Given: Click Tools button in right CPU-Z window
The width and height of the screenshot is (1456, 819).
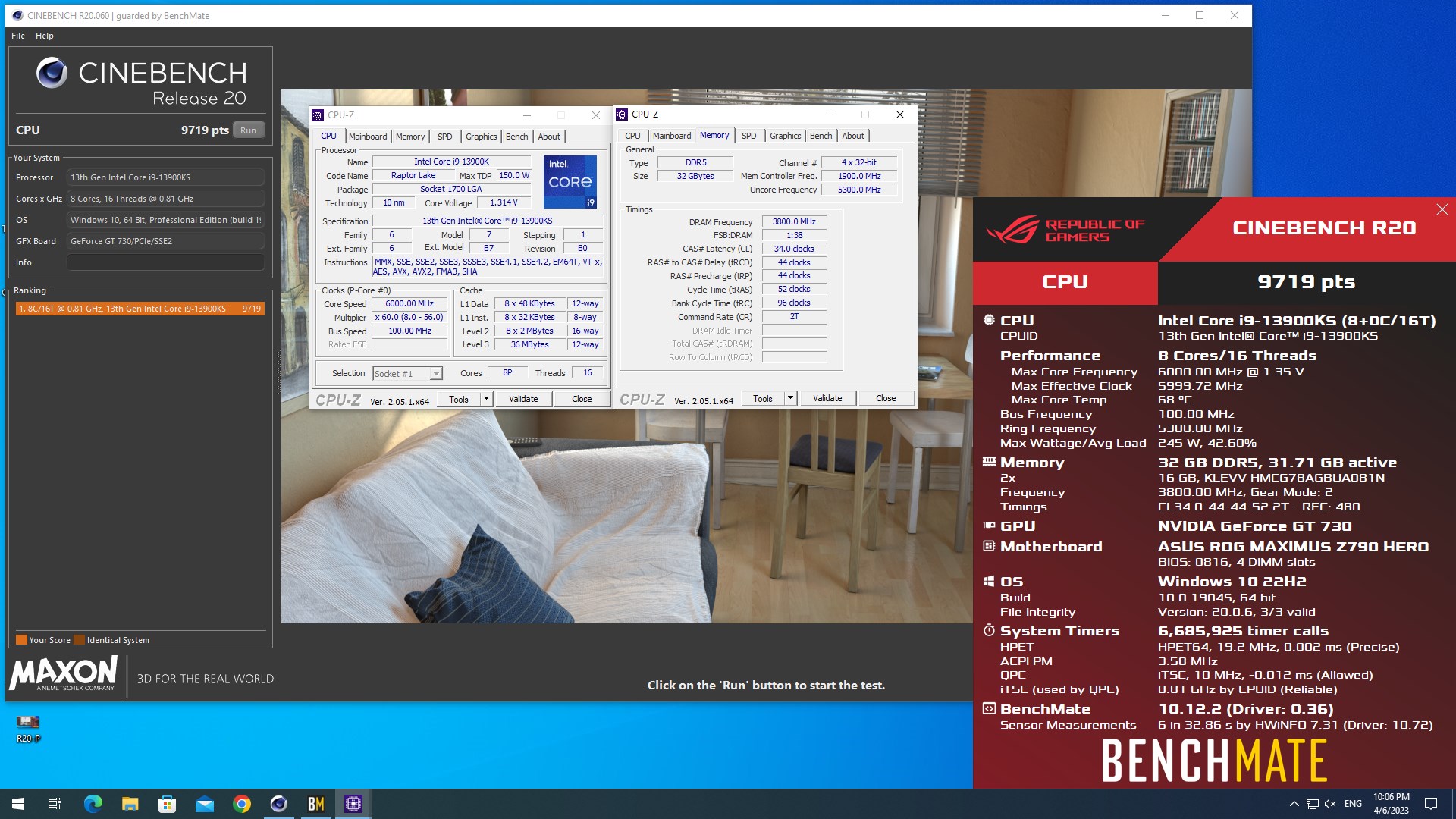Looking at the screenshot, I should 763,399.
